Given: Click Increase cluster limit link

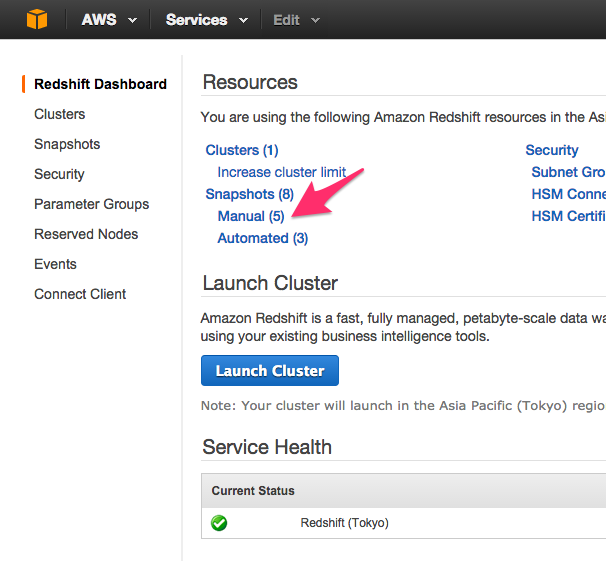Looking at the screenshot, I should [x=282, y=172].
